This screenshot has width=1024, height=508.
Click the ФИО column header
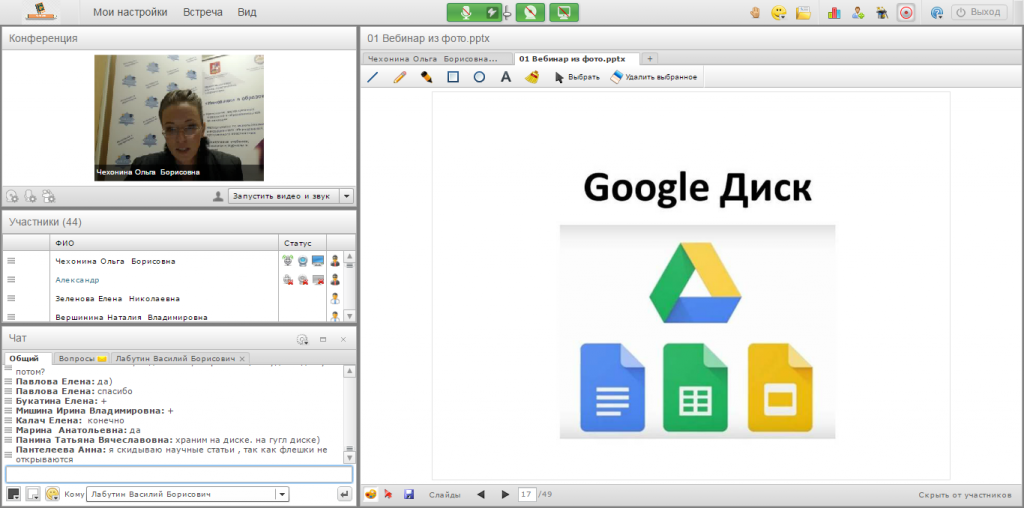(x=164, y=243)
